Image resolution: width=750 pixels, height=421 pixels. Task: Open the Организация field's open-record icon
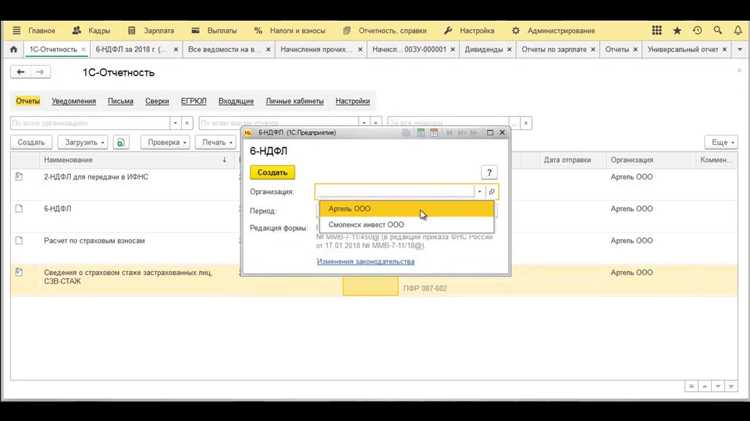pos(492,192)
